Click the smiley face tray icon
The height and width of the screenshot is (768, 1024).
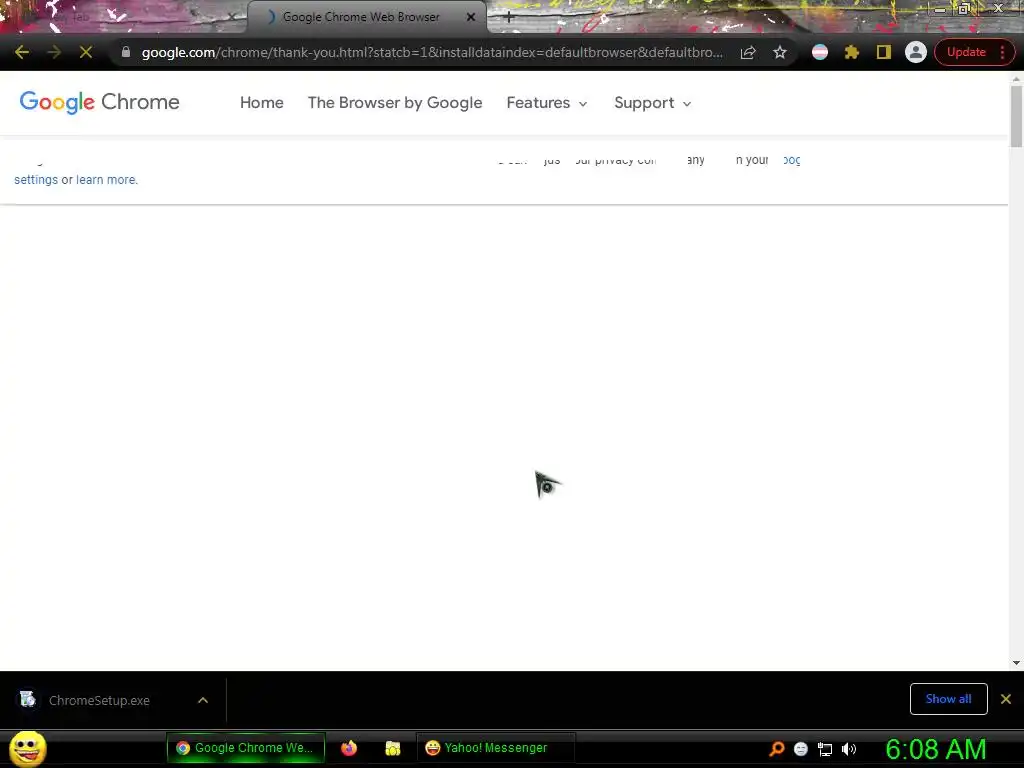[801, 749]
